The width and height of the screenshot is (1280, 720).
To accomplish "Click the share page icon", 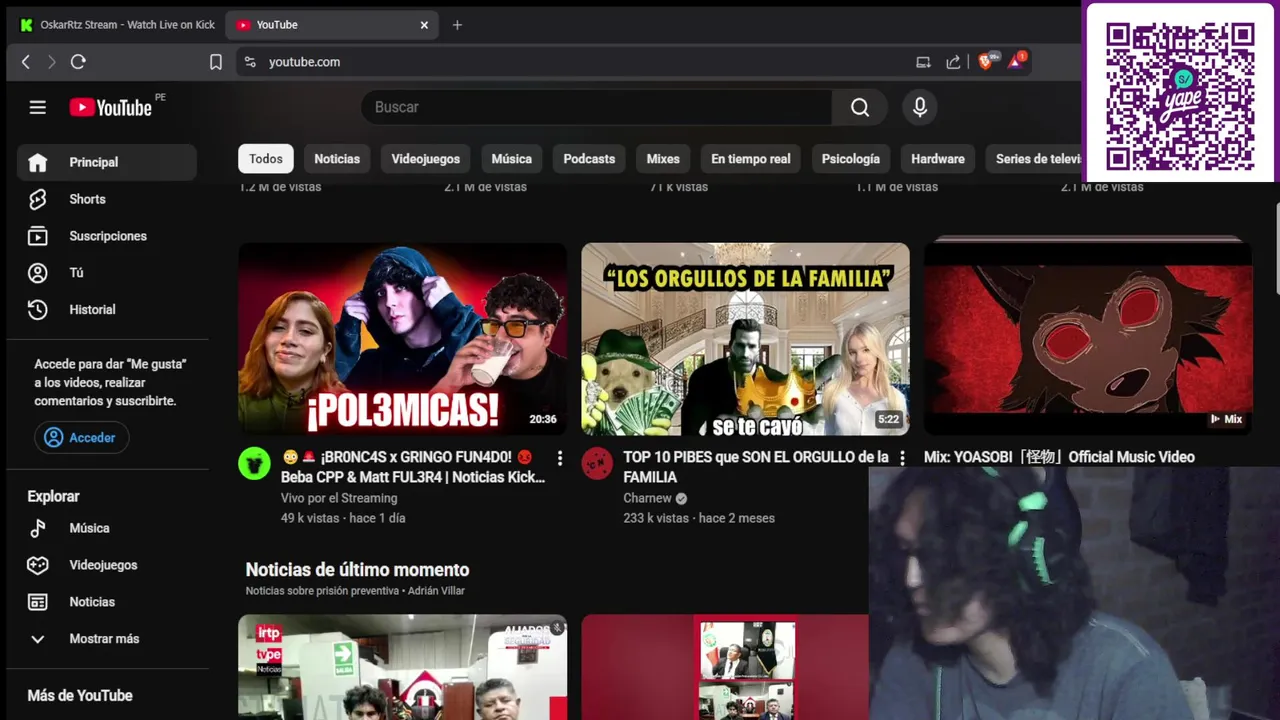I will tap(953, 62).
